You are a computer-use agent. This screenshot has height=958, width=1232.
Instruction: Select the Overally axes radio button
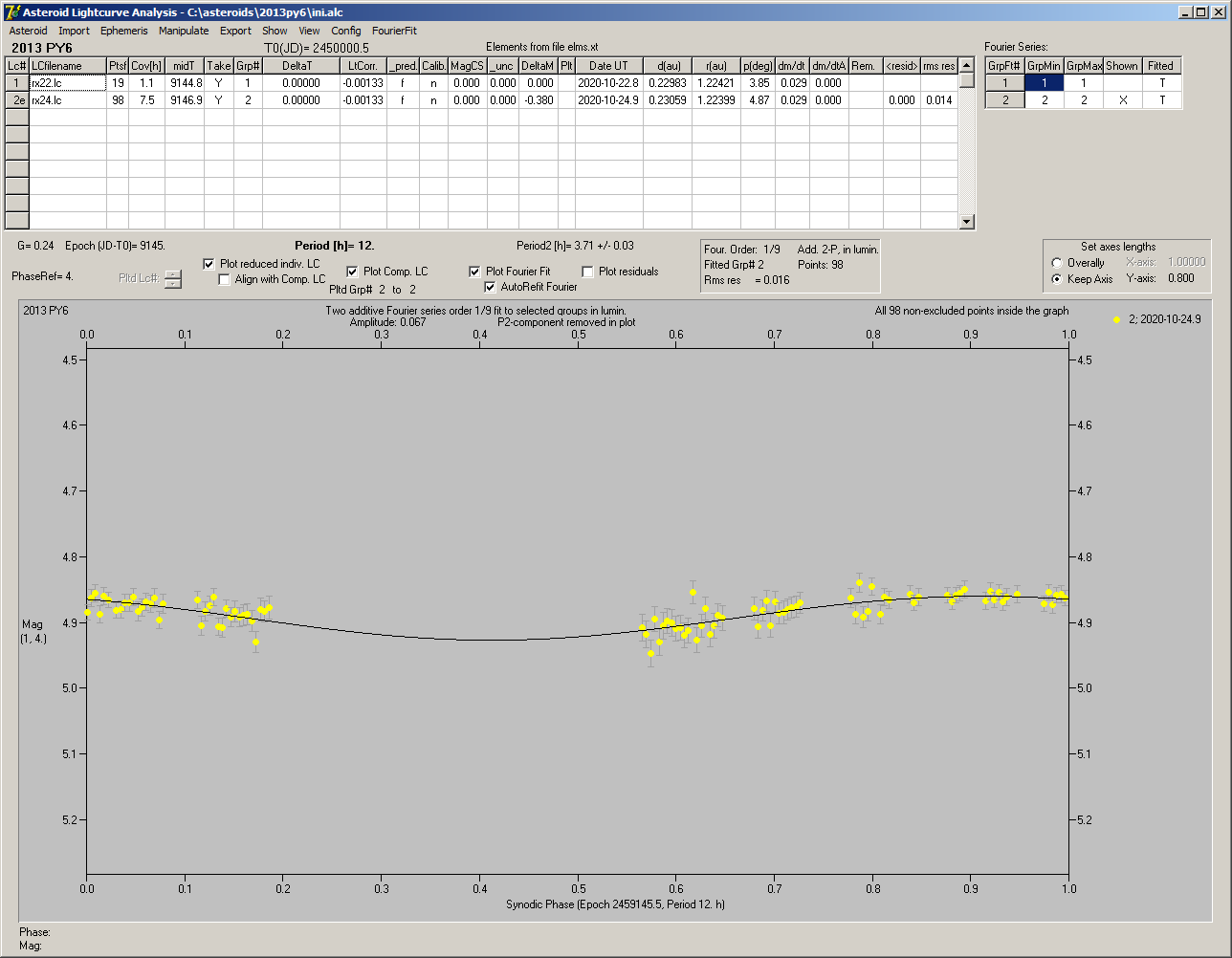click(x=1057, y=263)
